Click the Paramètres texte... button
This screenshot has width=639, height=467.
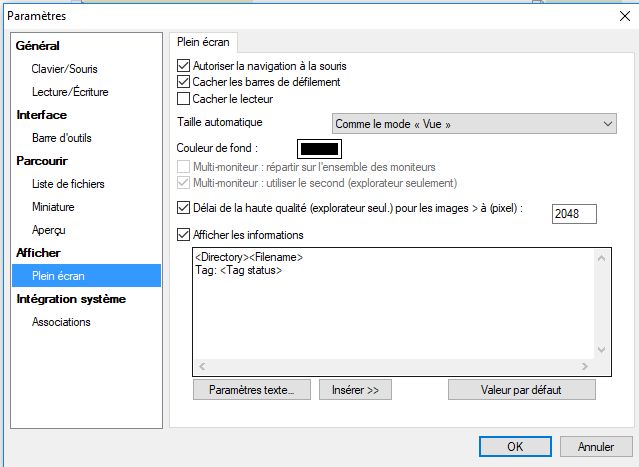(x=252, y=390)
